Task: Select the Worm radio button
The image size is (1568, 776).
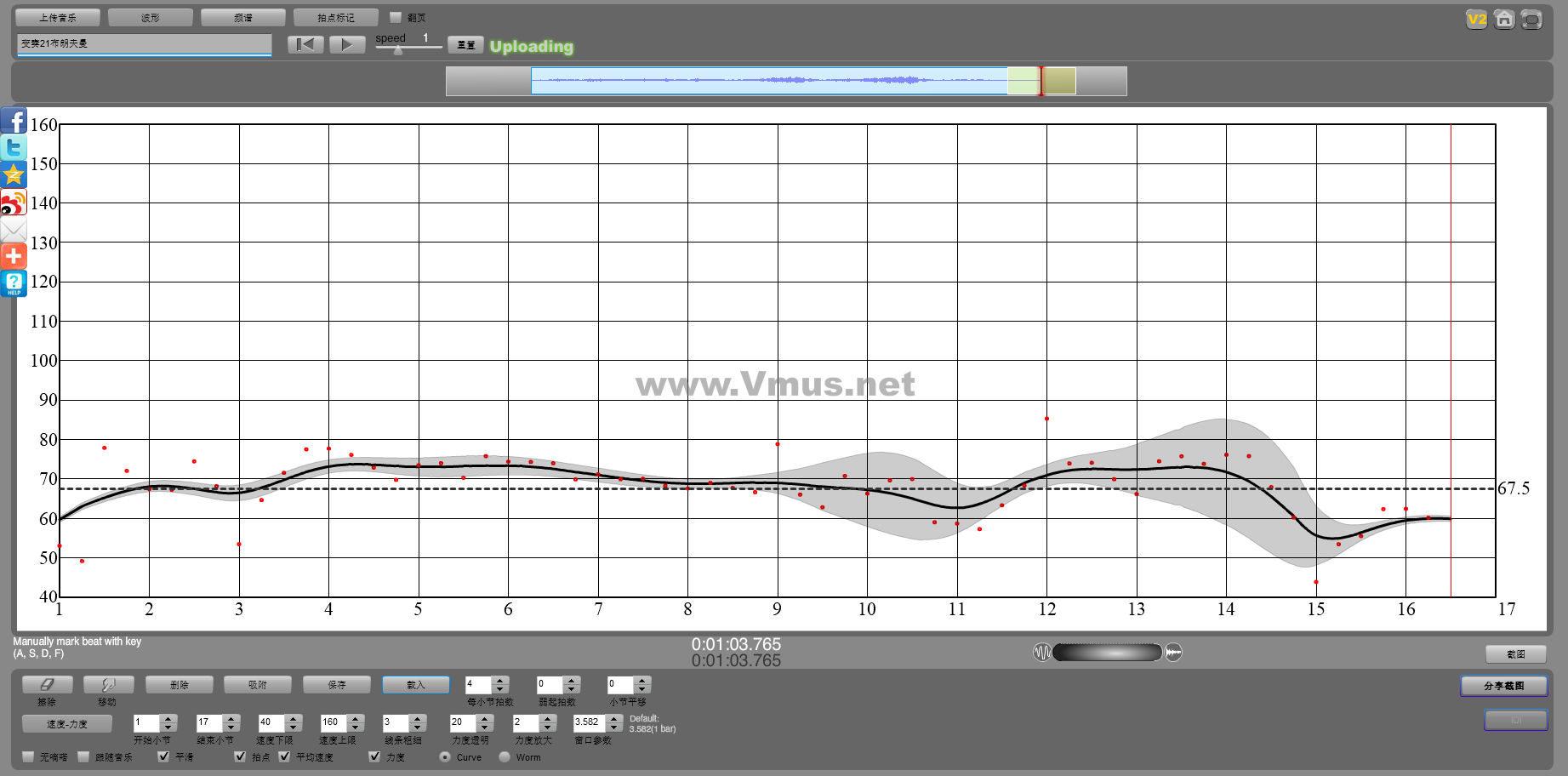Action: point(505,756)
